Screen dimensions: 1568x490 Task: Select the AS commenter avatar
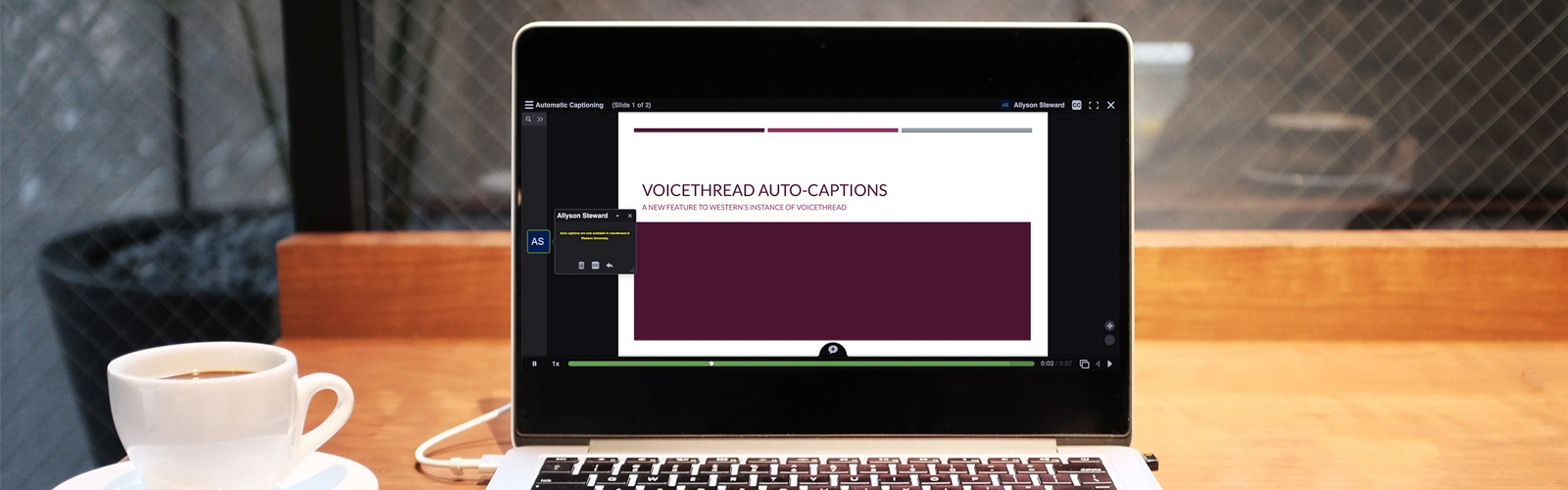pyautogui.click(x=537, y=241)
